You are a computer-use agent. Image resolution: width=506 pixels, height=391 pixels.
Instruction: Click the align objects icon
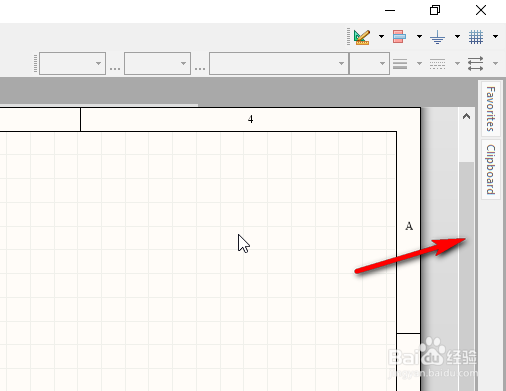coord(399,37)
